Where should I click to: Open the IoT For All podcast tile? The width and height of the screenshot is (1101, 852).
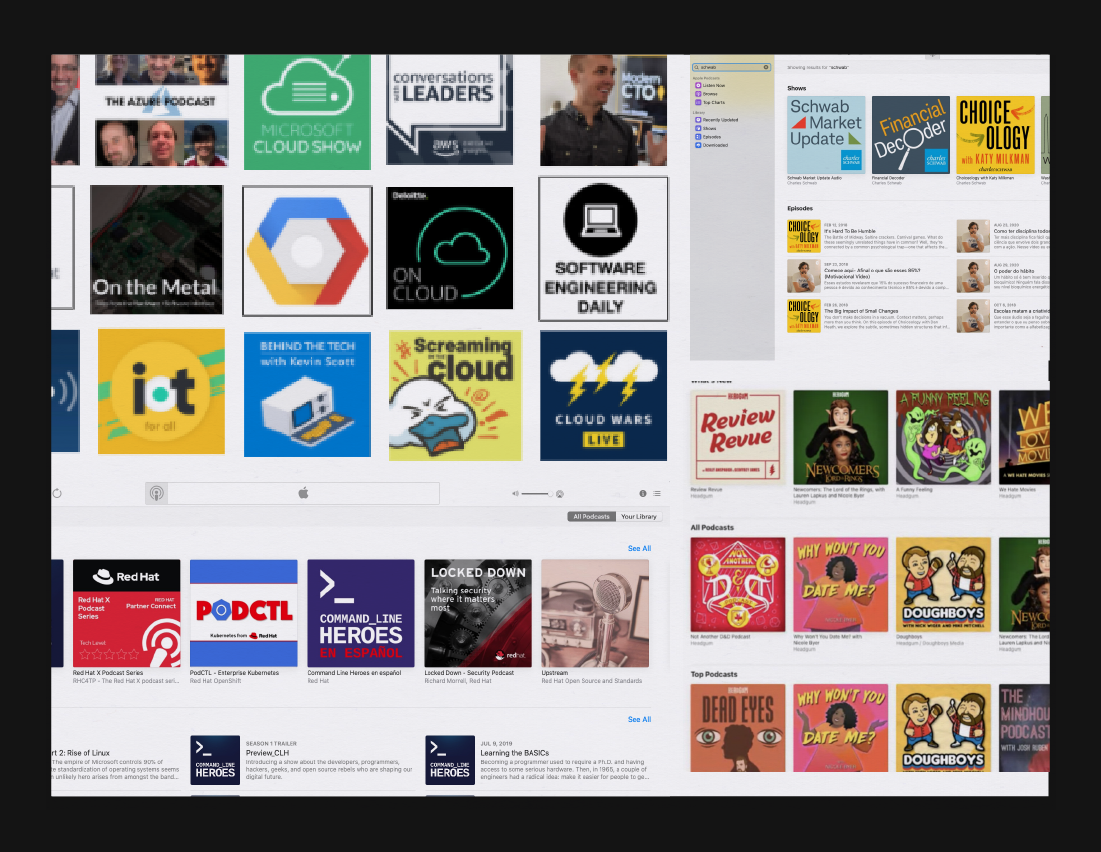point(161,392)
